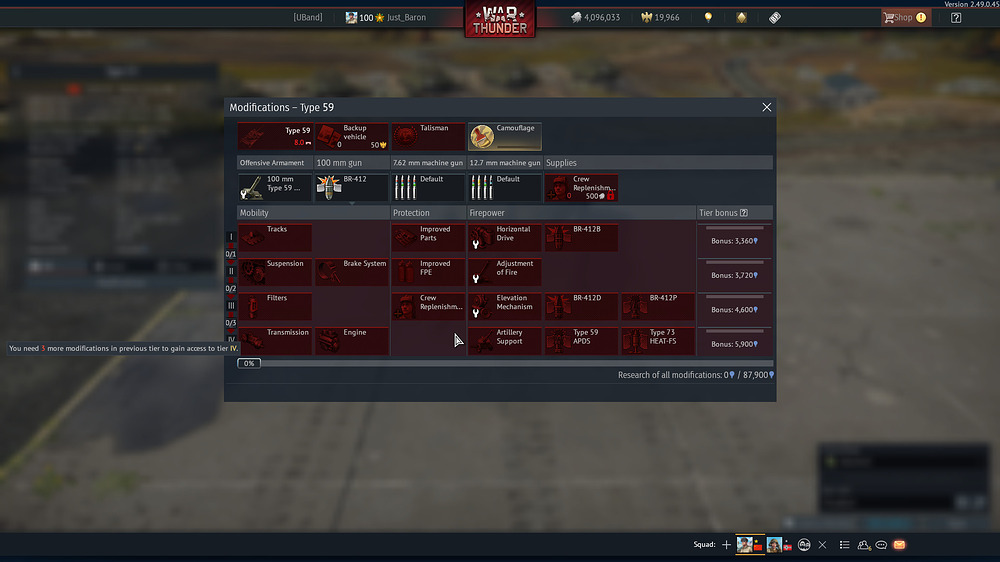Click the add squad member plus button

pos(727,545)
